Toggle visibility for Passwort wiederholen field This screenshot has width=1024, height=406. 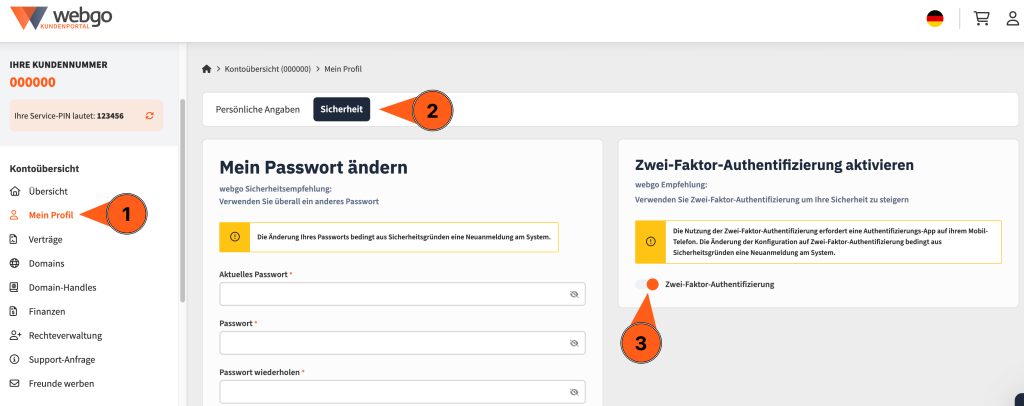coord(574,392)
